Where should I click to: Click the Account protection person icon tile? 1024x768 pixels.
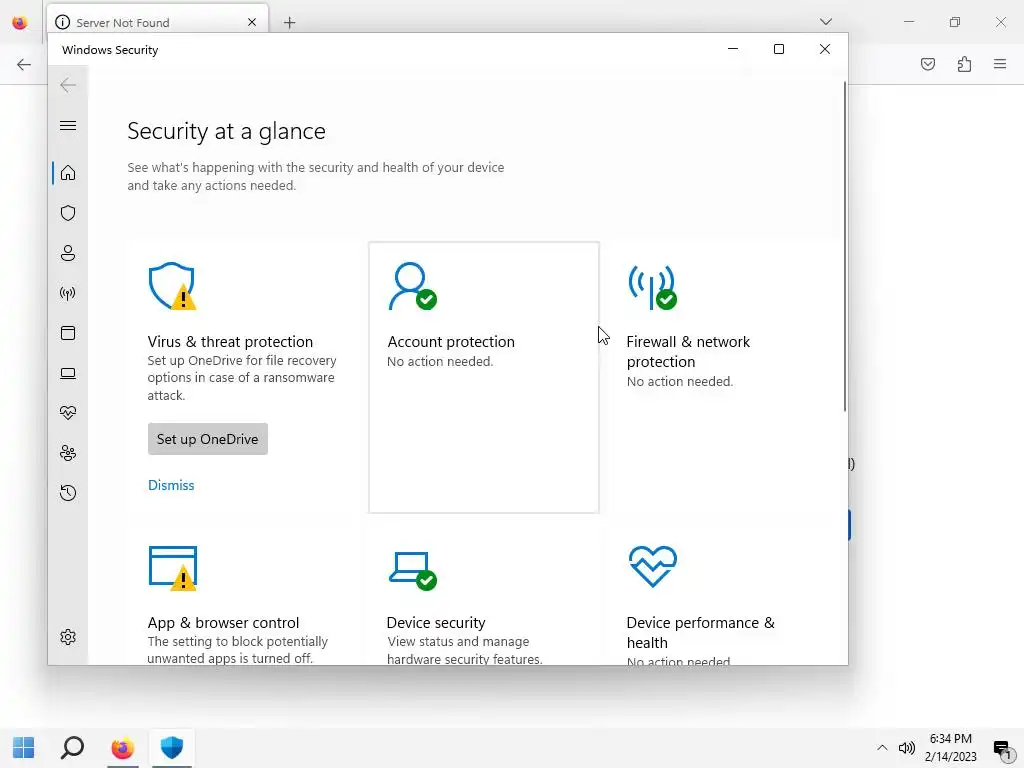413,286
